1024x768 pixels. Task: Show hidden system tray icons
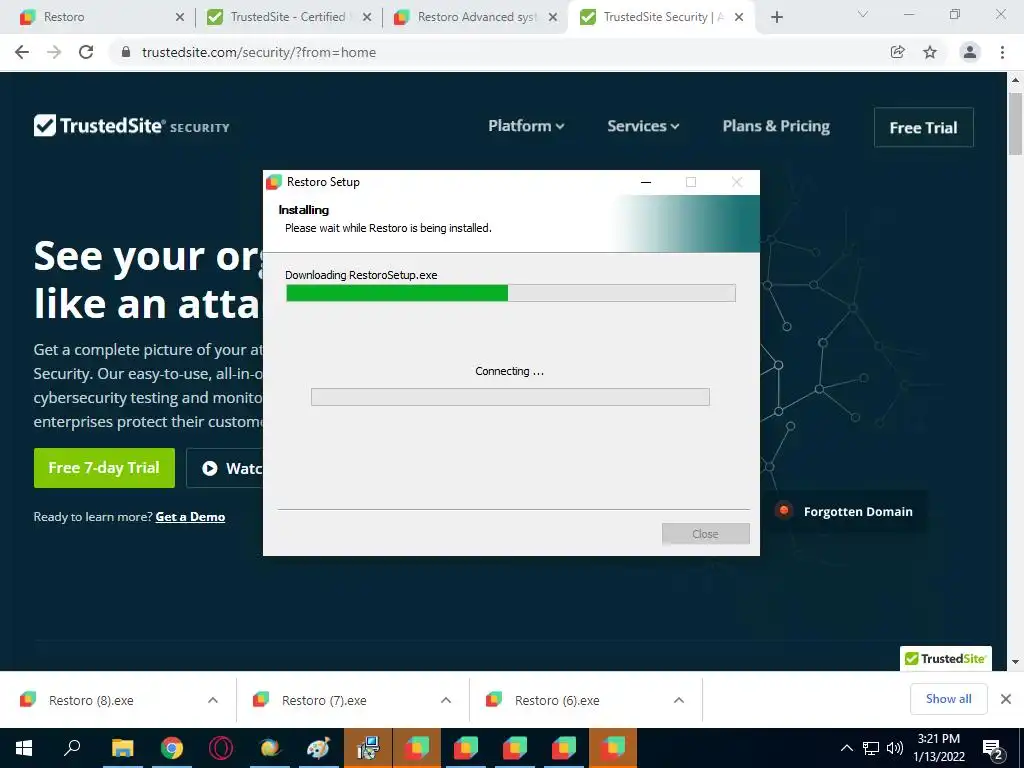(x=846, y=748)
